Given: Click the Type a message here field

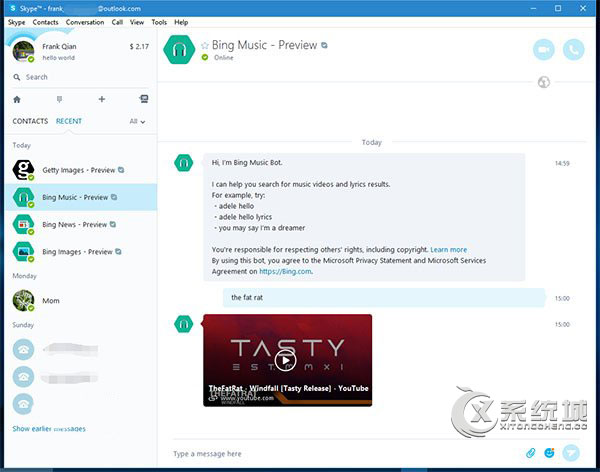Looking at the screenshot, I should (x=344, y=454).
